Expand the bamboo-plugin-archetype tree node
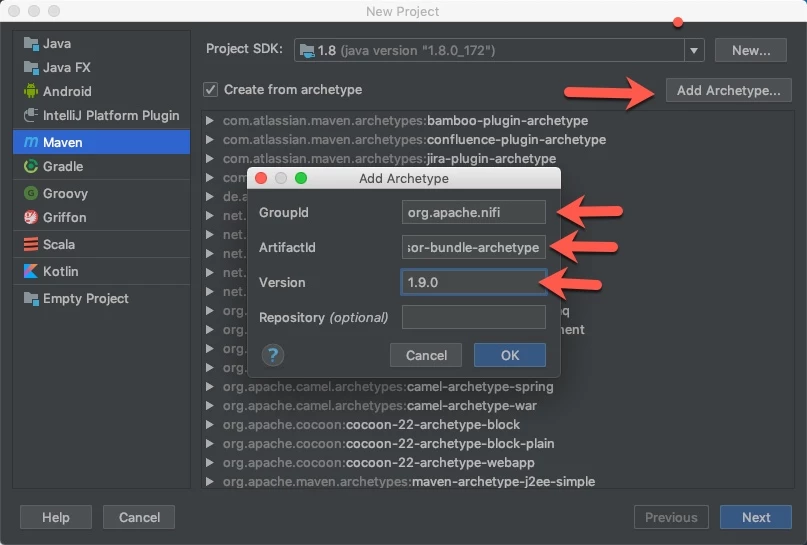Screen dimensions: 807x545 209,120
